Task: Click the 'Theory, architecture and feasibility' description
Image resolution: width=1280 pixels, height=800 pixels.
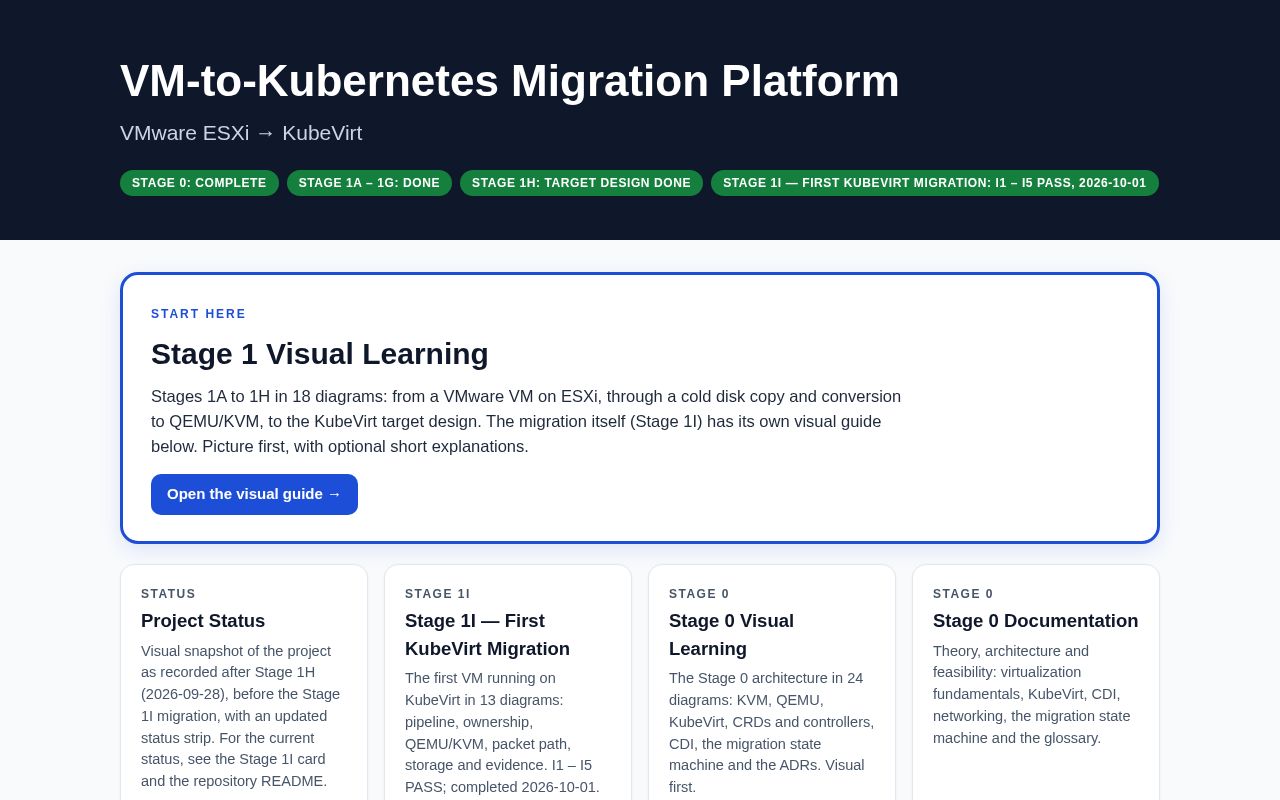Action: click(x=1032, y=694)
